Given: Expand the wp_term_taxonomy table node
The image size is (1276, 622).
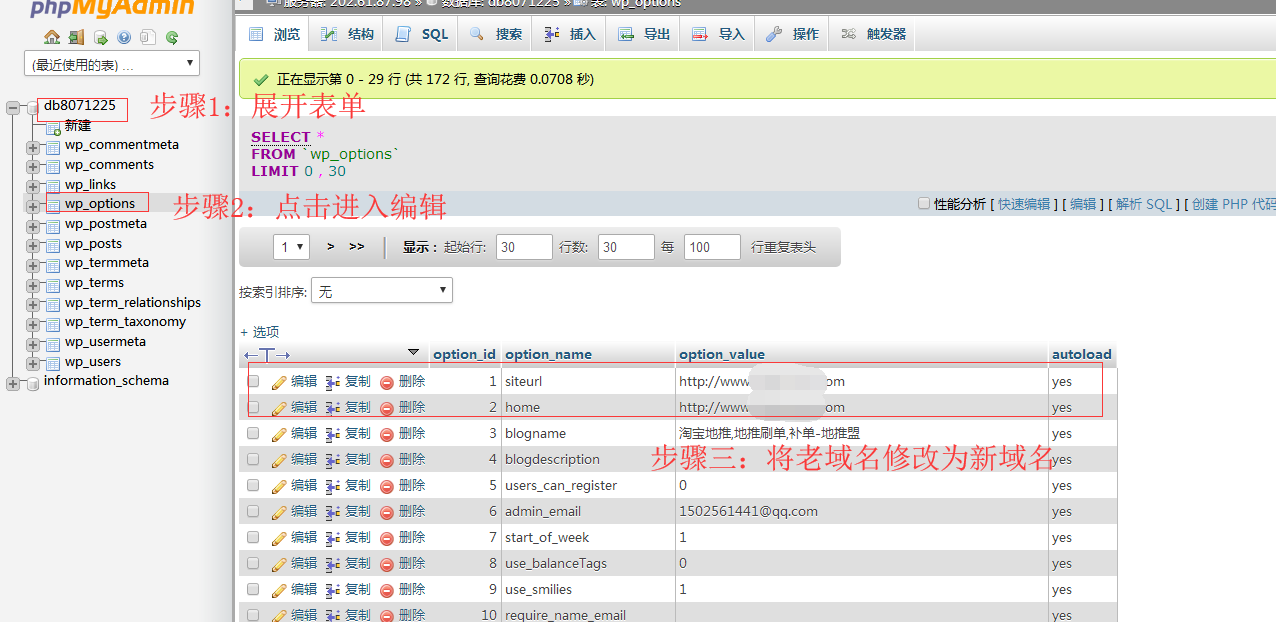Looking at the screenshot, I should pyautogui.click(x=33, y=323).
